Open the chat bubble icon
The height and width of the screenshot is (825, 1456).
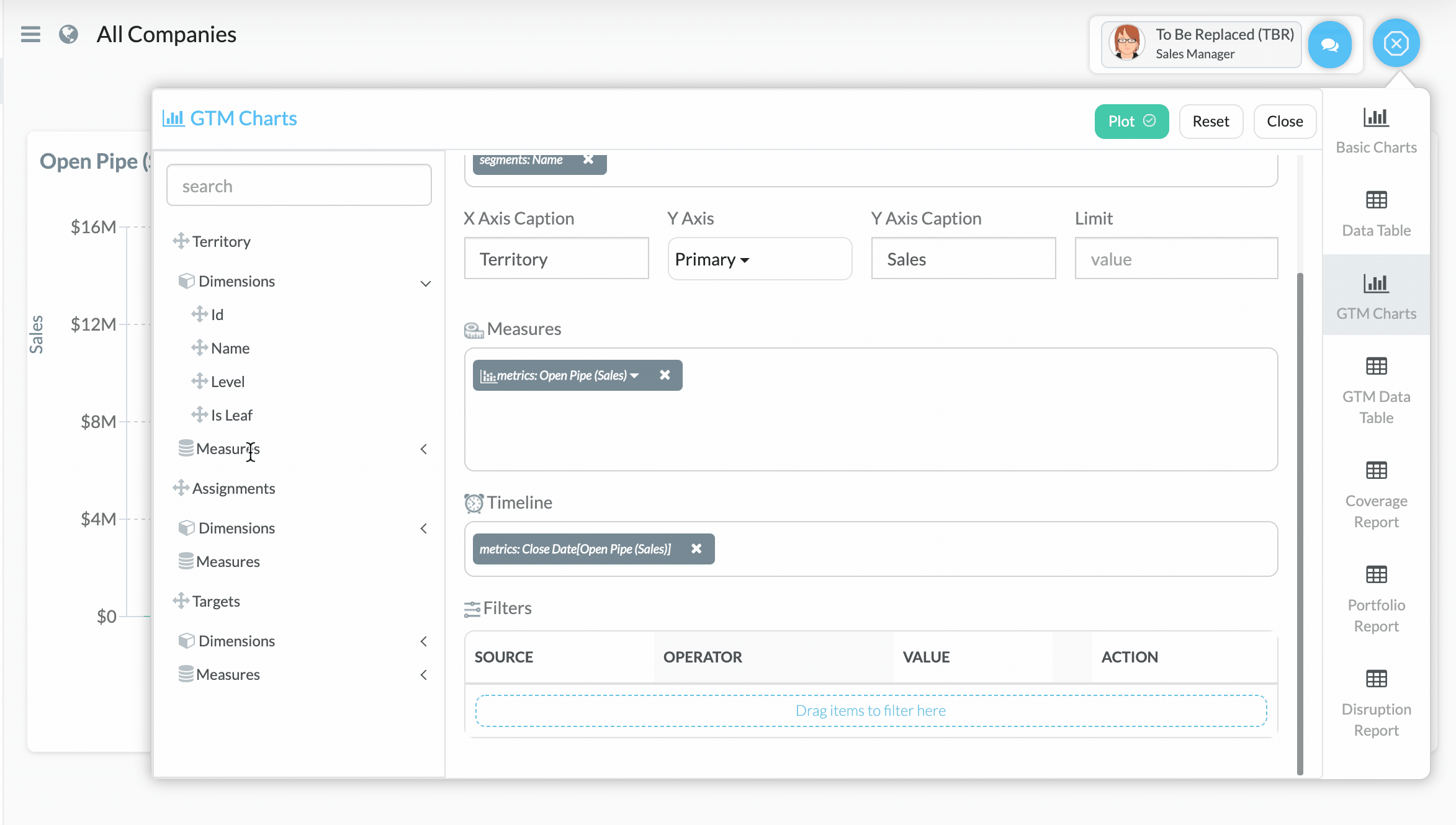1329,45
